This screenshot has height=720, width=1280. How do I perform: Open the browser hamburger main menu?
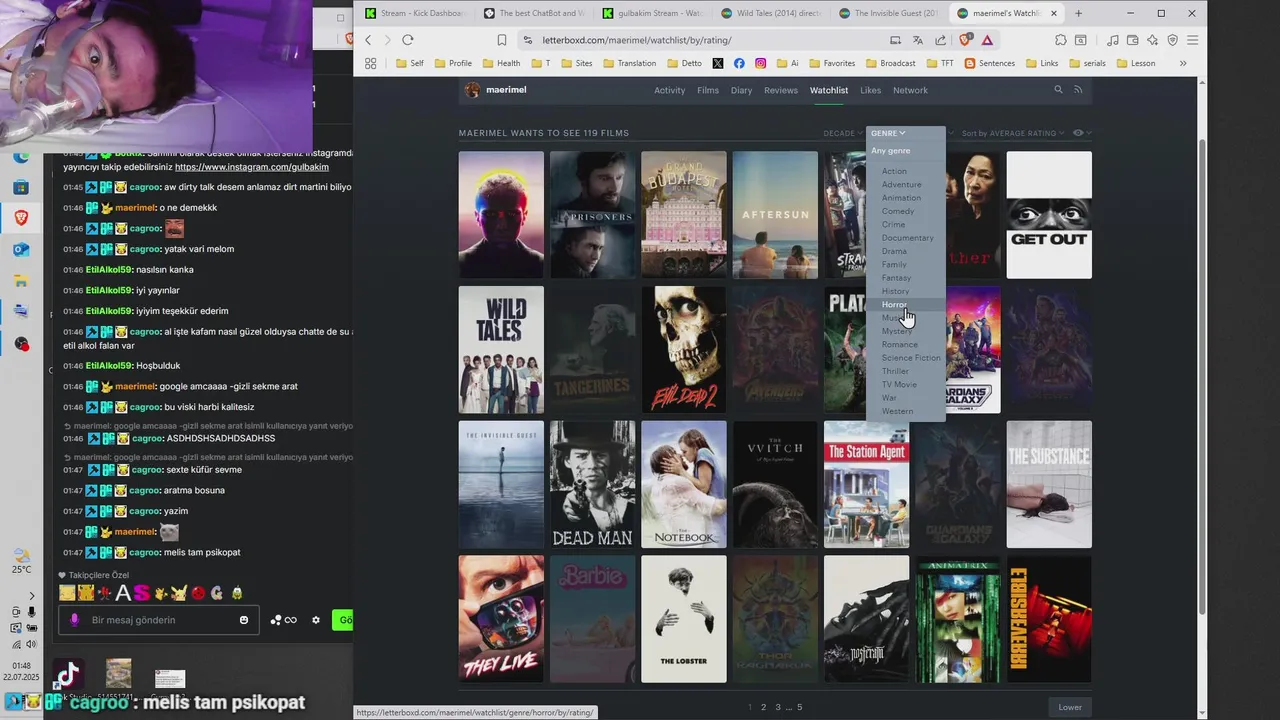pyautogui.click(x=1193, y=40)
